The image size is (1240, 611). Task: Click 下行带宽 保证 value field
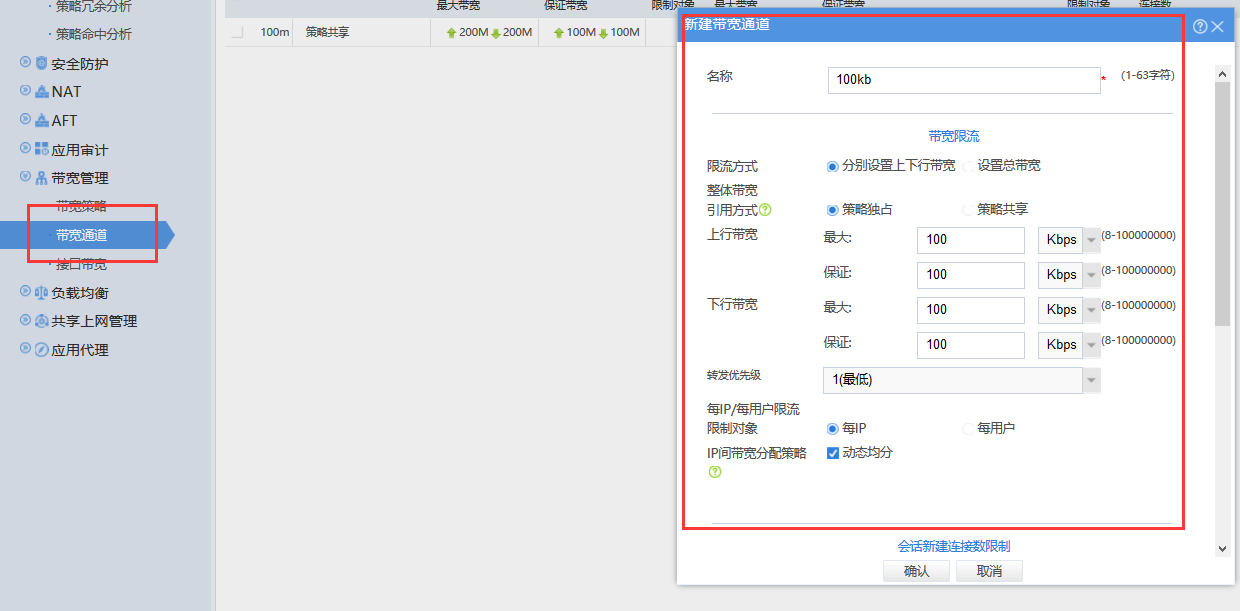coord(970,345)
